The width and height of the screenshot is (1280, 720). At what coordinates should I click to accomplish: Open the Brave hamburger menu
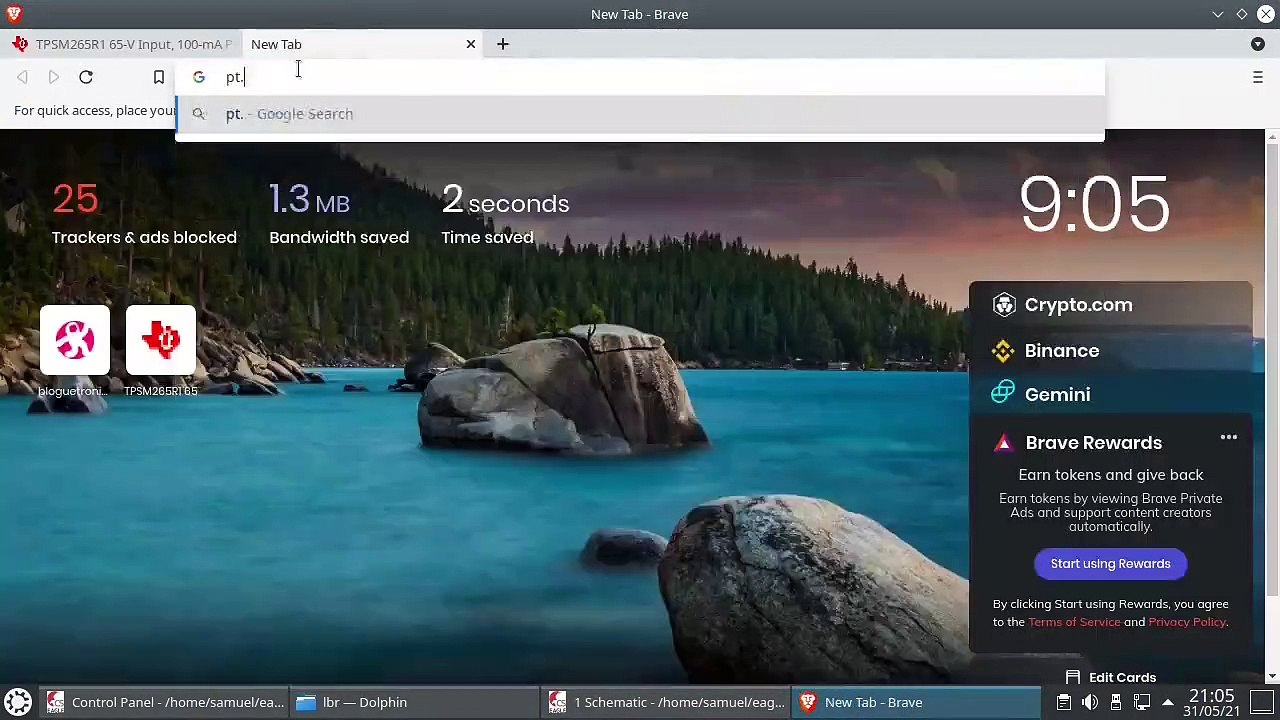[x=1258, y=77]
